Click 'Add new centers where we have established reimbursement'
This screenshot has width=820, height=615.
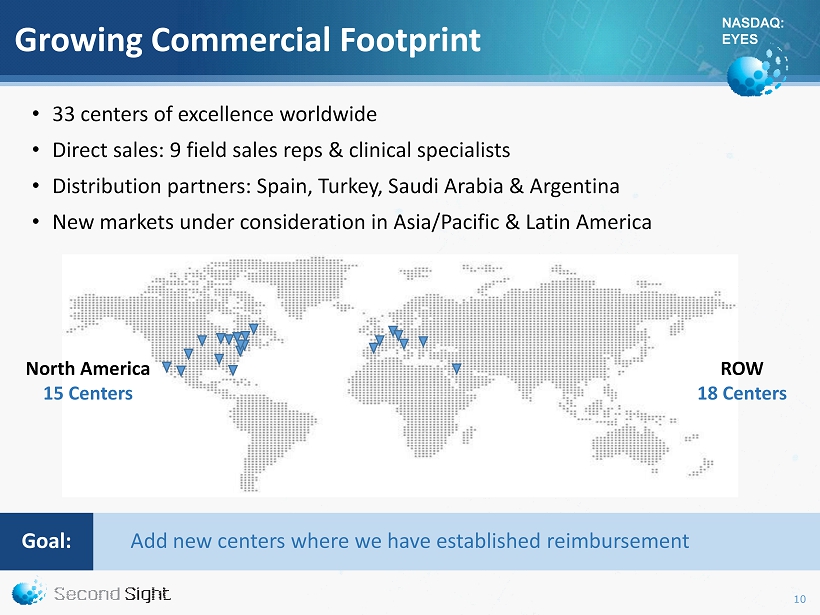410,541
